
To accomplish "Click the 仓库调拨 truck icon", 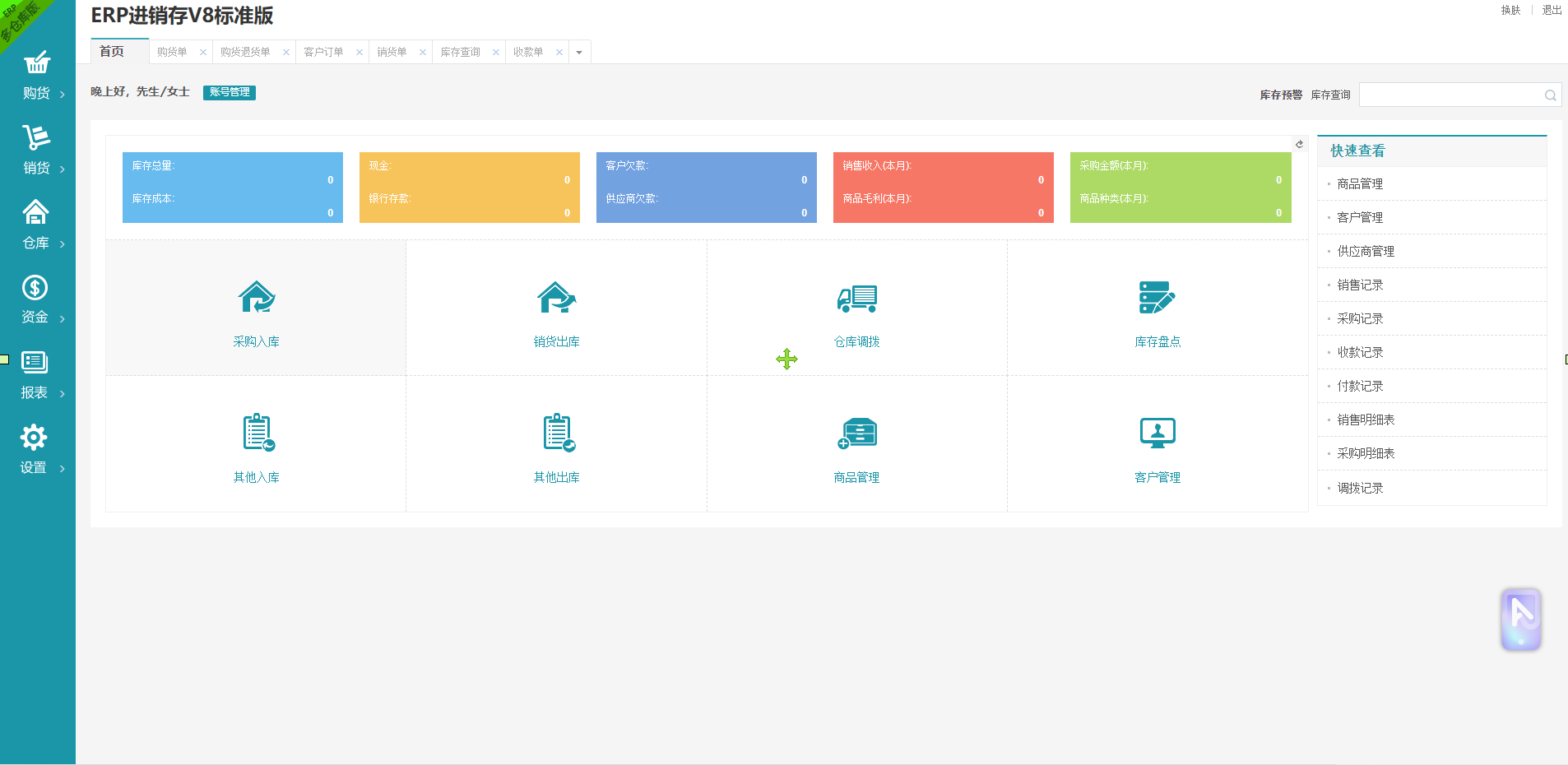I will [x=857, y=299].
